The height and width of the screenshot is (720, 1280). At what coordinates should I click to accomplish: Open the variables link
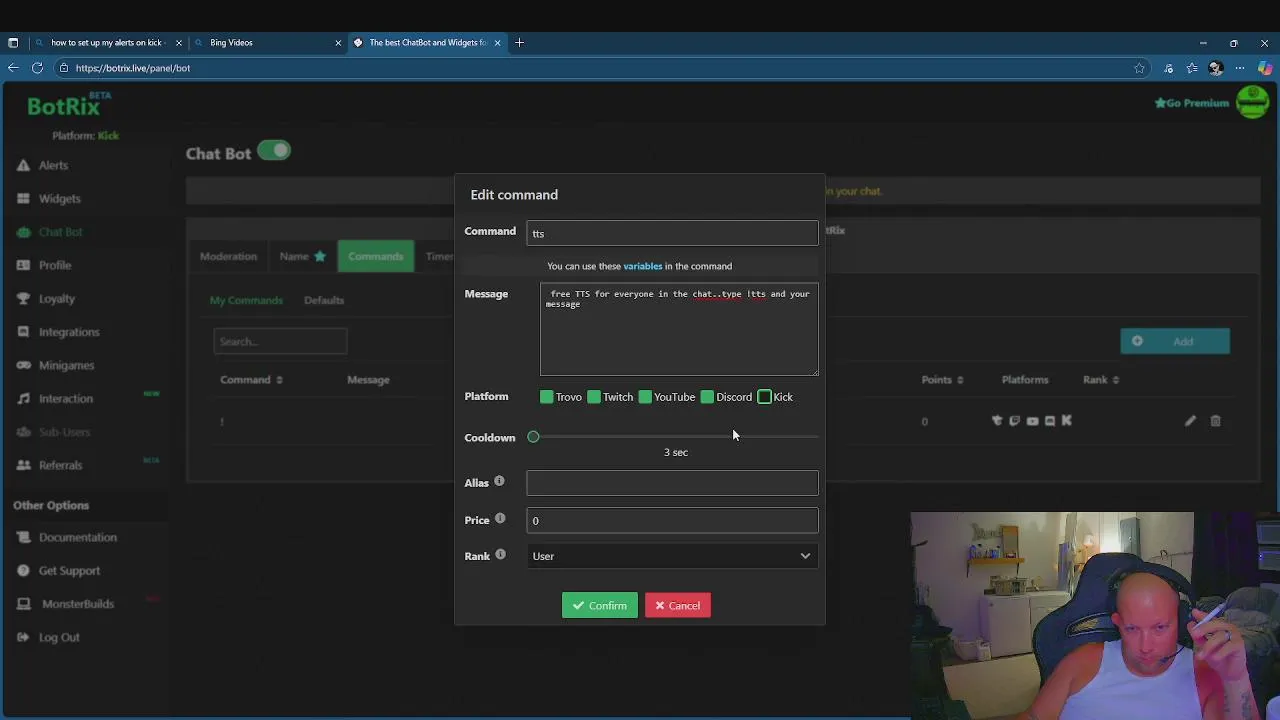tap(642, 266)
